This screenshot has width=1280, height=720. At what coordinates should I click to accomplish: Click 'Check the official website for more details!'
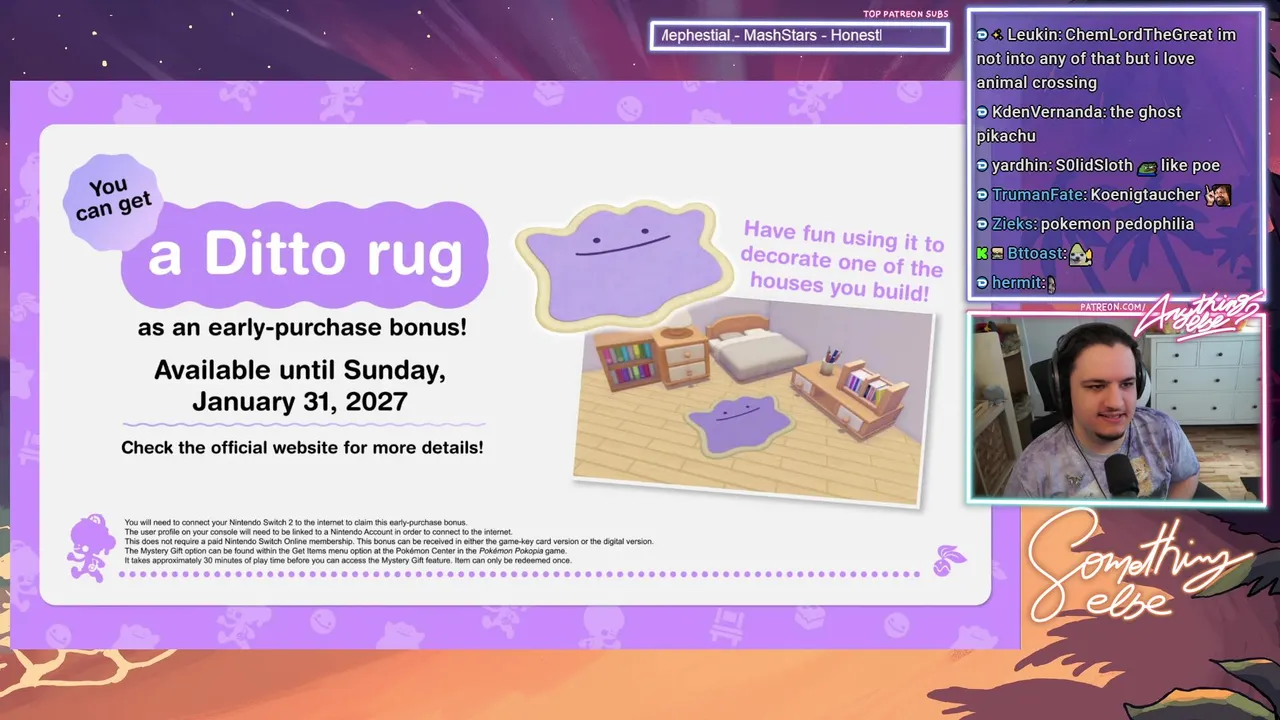click(x=302, y=447)
